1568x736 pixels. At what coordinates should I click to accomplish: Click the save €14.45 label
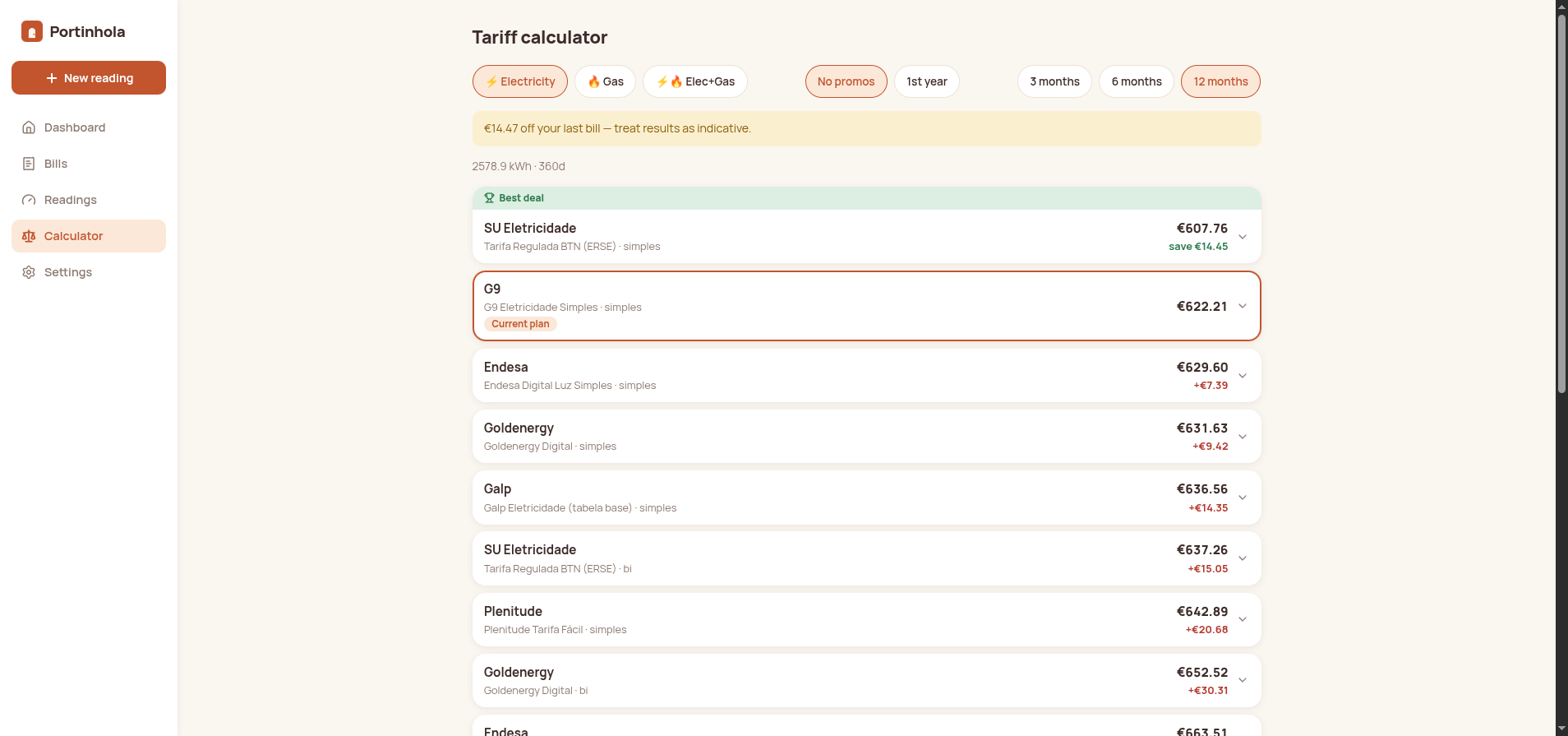tap(1198, 247)
